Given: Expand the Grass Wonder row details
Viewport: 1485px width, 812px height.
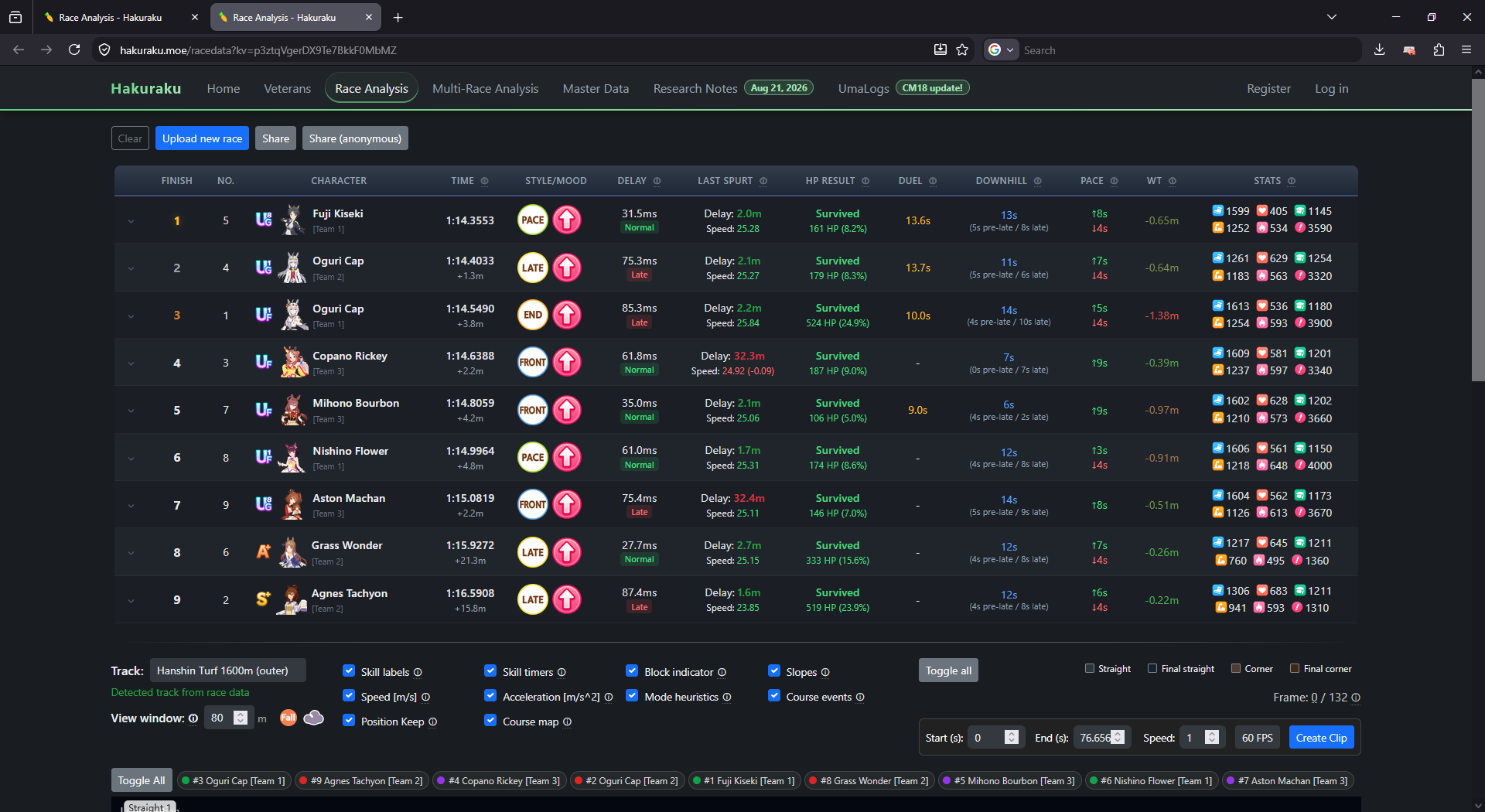Looking at the screenshot, I should [131, 553].
